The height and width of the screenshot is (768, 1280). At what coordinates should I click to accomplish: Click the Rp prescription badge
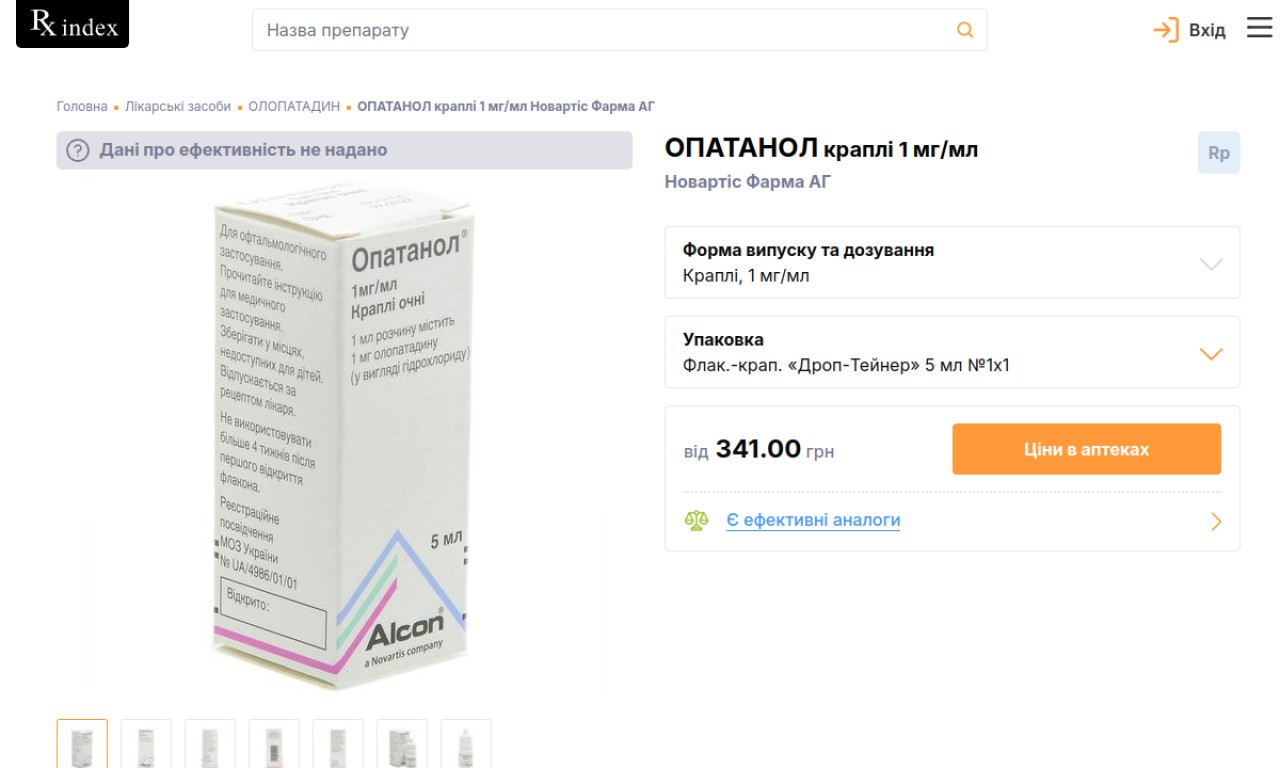click(1219, 153)
